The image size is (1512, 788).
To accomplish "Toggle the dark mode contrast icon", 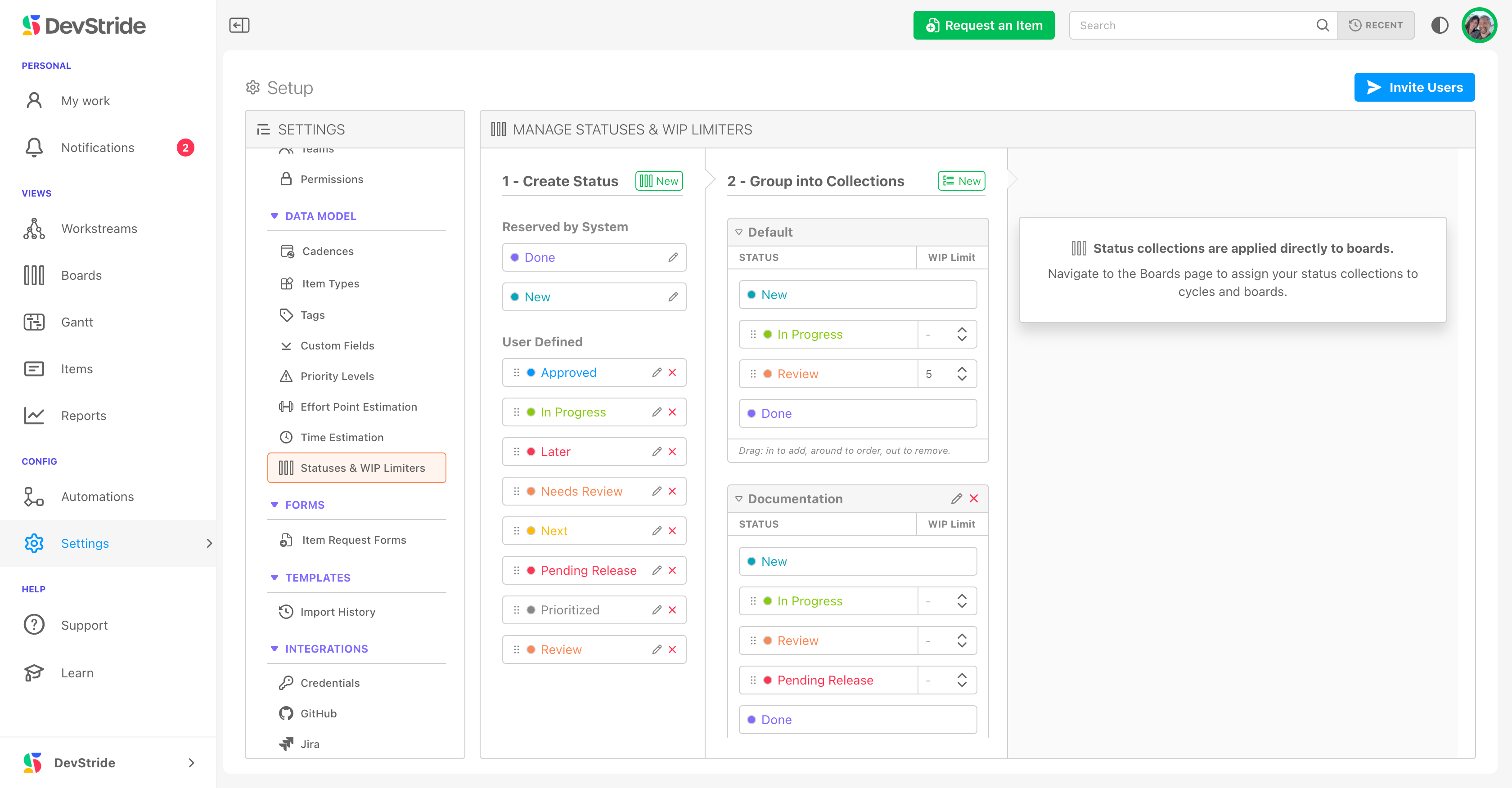I will 1439,25.
